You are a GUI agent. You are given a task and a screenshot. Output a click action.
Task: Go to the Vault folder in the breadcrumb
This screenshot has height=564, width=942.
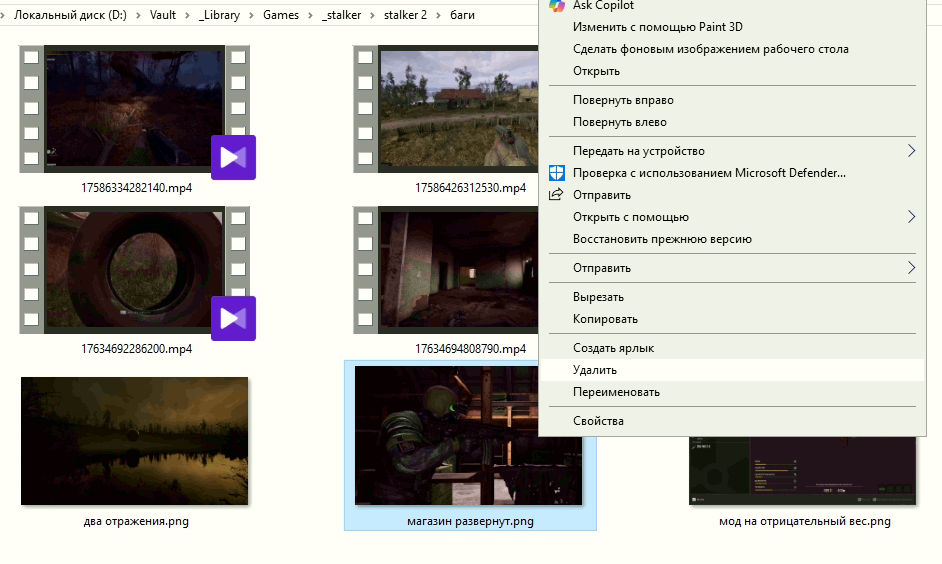[163, 15]
